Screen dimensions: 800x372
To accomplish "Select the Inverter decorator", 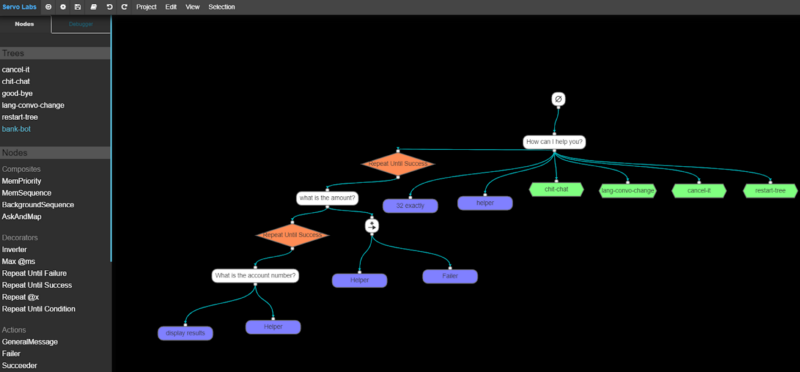I will [x=14, y=250].
